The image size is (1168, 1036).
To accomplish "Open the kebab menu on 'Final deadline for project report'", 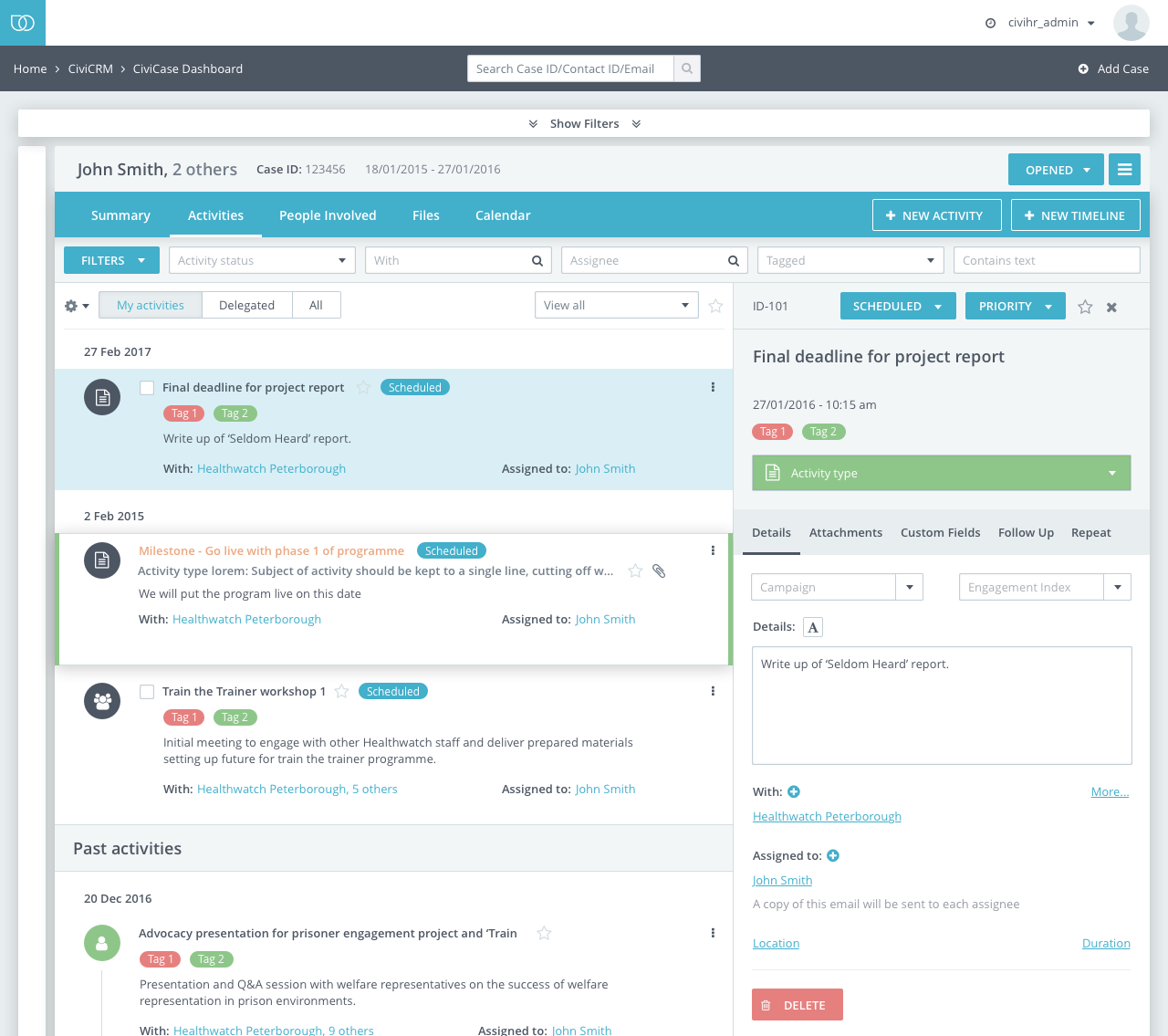I will 713,386.
